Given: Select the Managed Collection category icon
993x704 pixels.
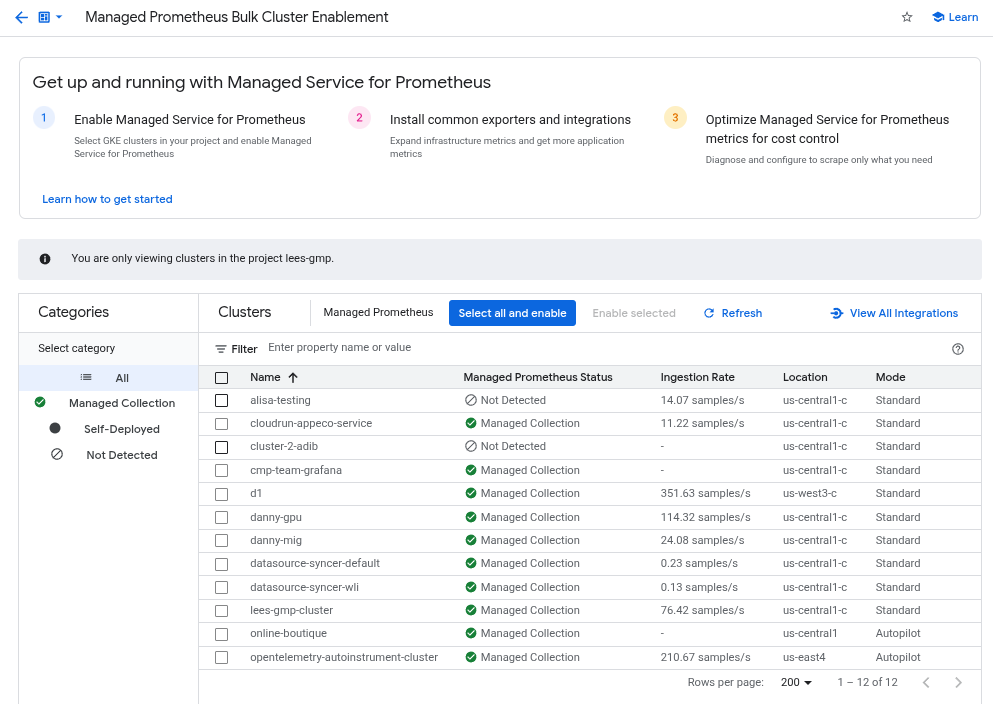Looking at the screenshot, I should [x=39, y=403].
